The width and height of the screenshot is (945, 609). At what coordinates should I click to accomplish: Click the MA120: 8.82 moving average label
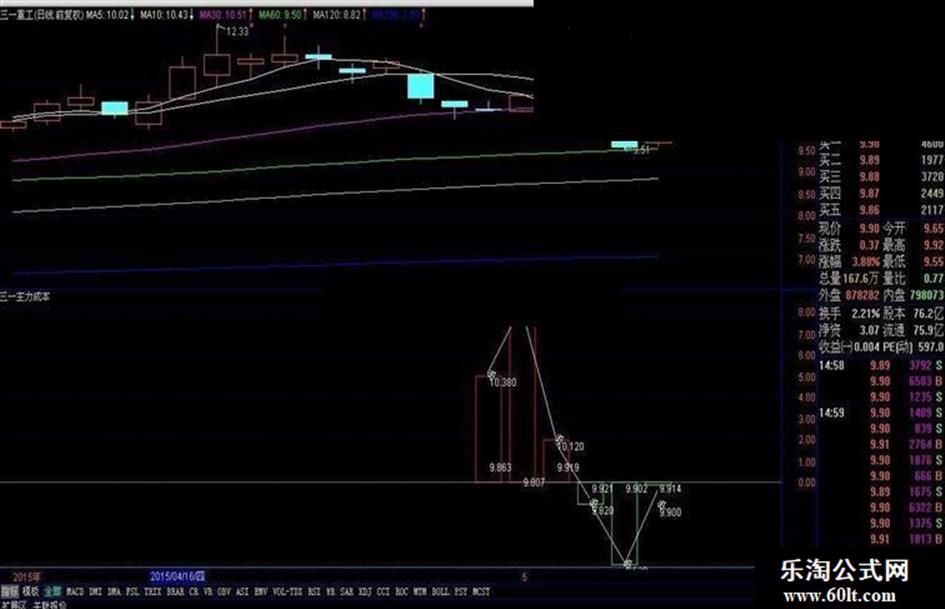(339, 14)
